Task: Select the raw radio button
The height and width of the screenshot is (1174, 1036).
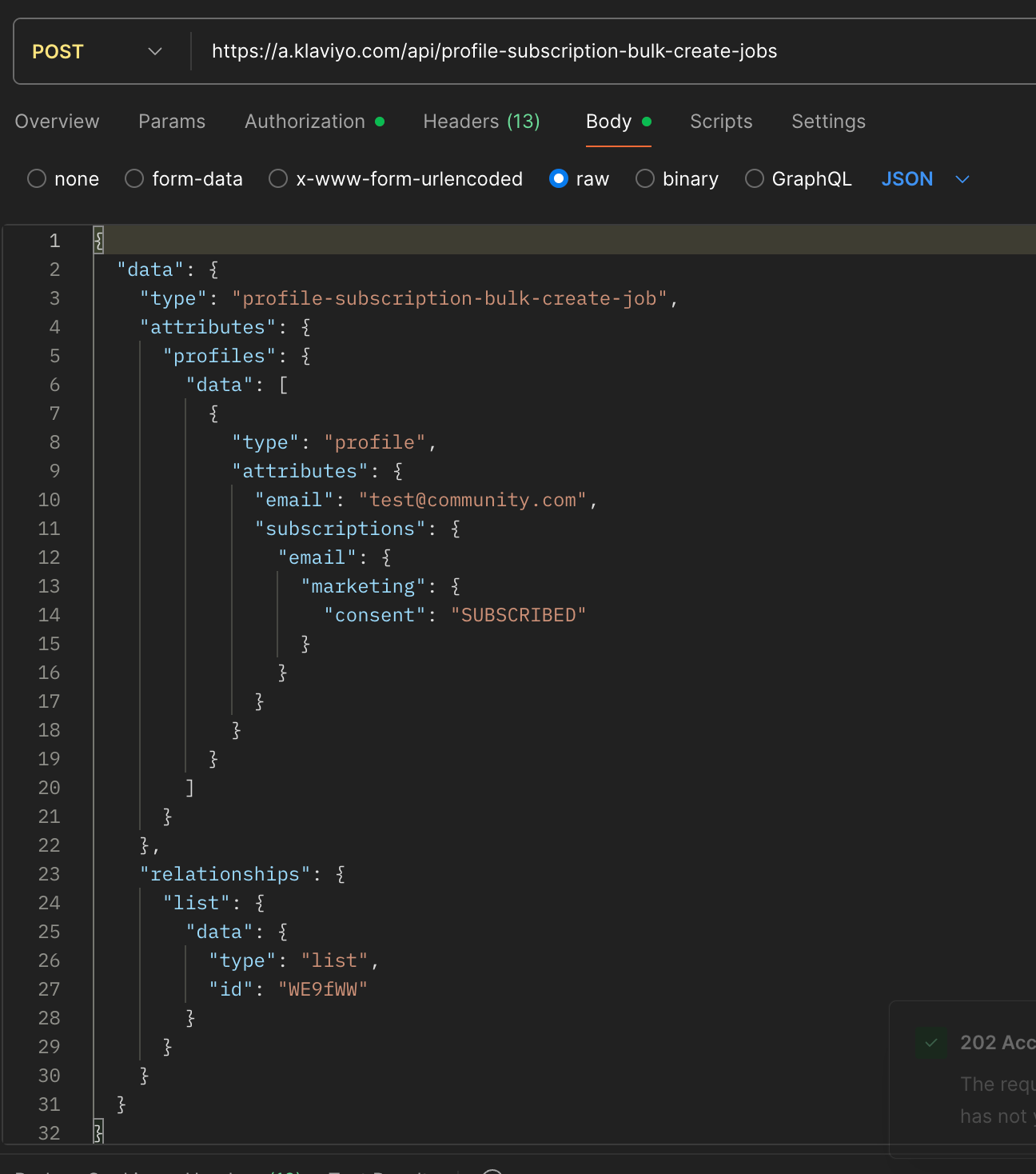Action: coord(559,178)
